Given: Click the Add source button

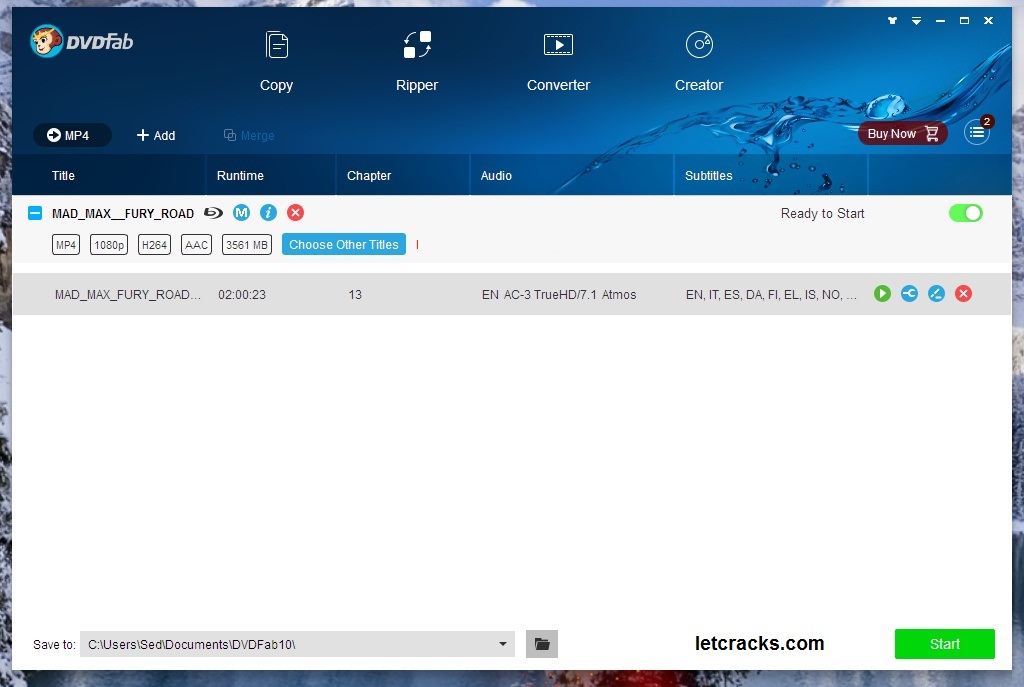Looking at the screenshot, I should (x=155, y=135).
